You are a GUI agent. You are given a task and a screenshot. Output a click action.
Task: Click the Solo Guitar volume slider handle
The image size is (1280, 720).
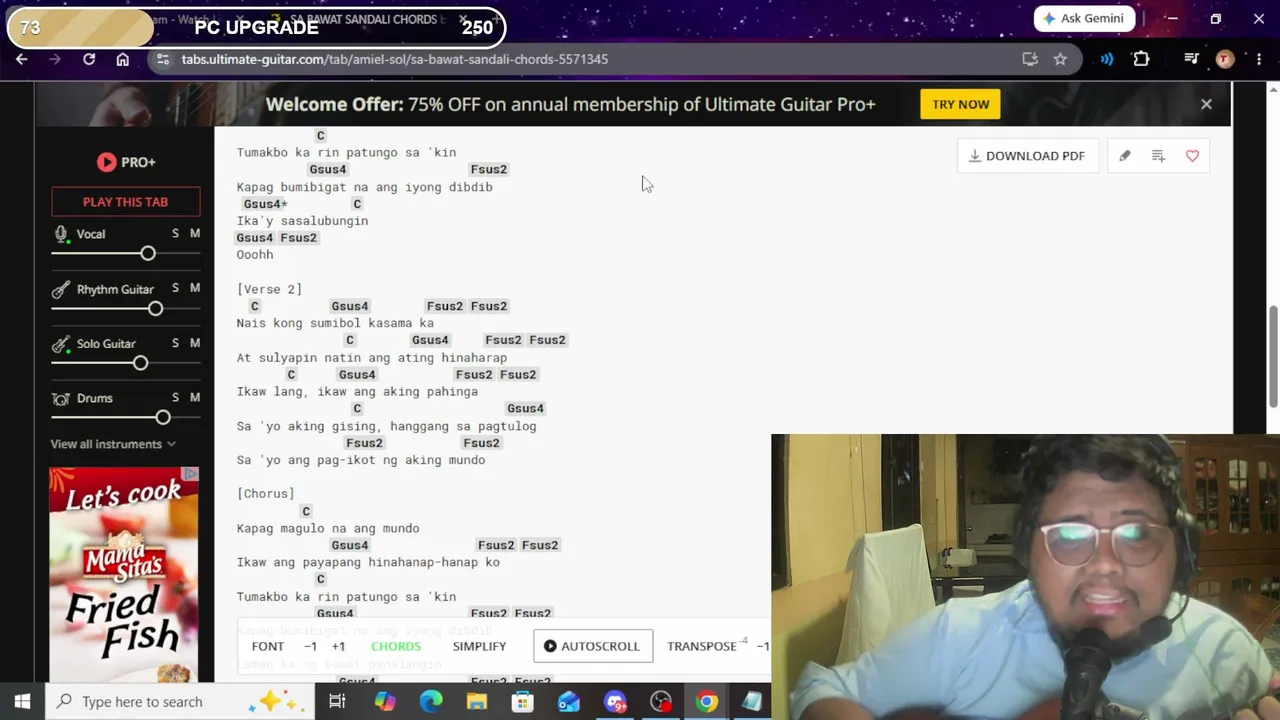coord(140,363)
